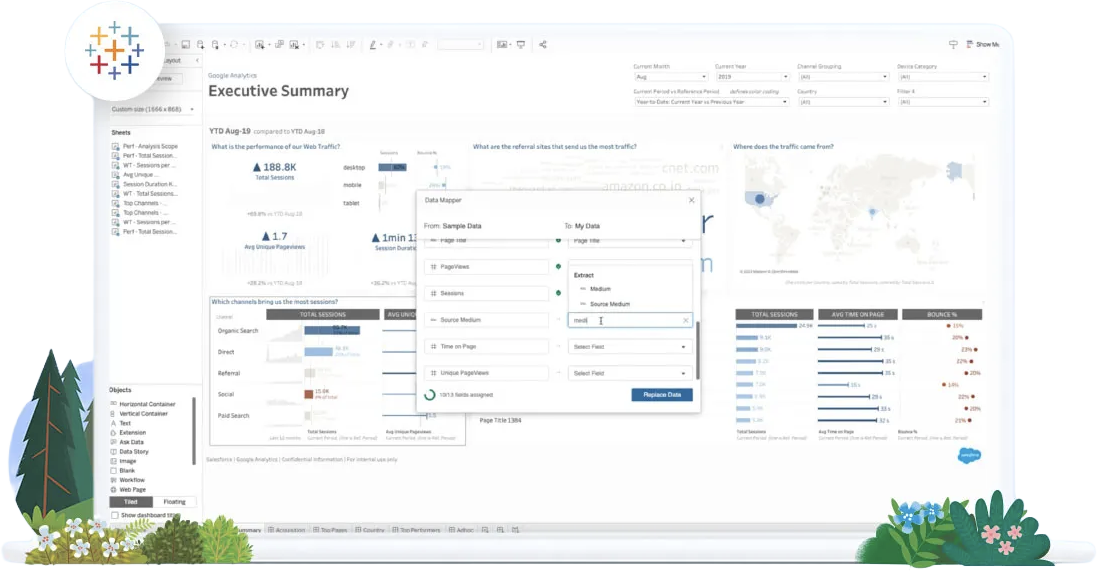
Task: Switch to the Acquisition tab
Action: [x=287, y=530]
